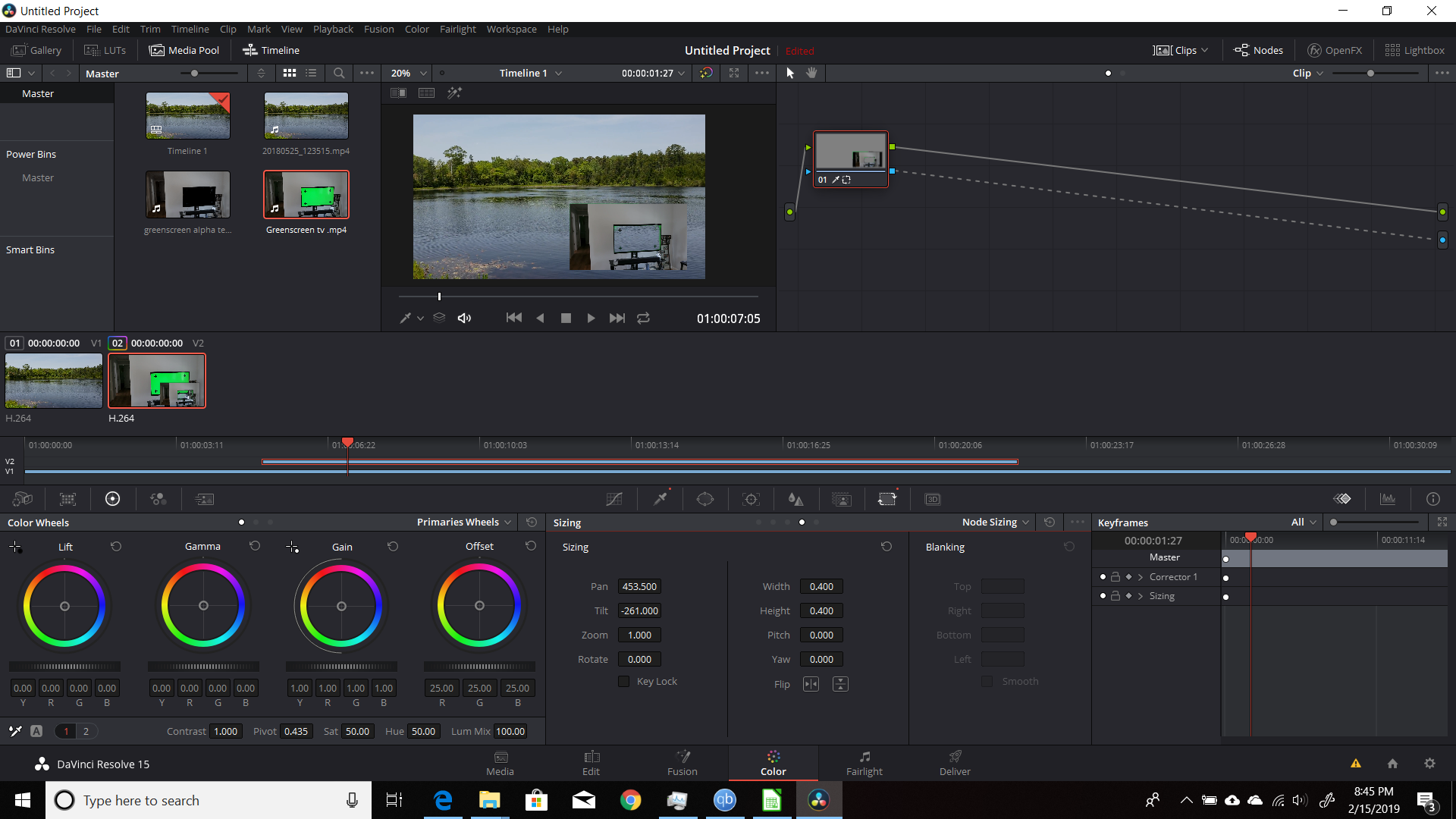Image resolution: width=1456 pixels, height=819 pixels.
Task: Enable the Key Lock checkbox
Action: tap(623, 681)
